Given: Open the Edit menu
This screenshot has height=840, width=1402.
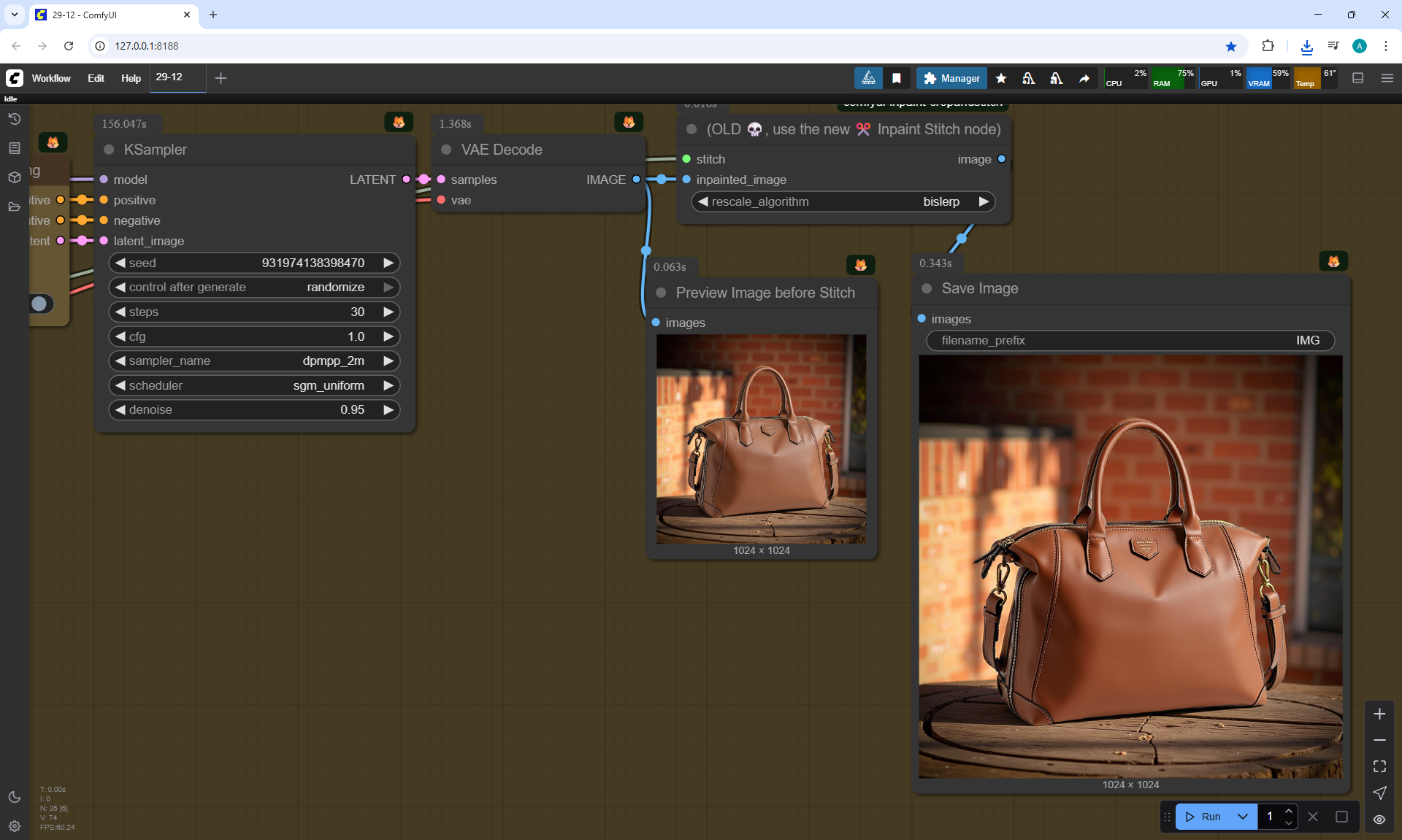Looking at the screenshot, I should 96,78.
